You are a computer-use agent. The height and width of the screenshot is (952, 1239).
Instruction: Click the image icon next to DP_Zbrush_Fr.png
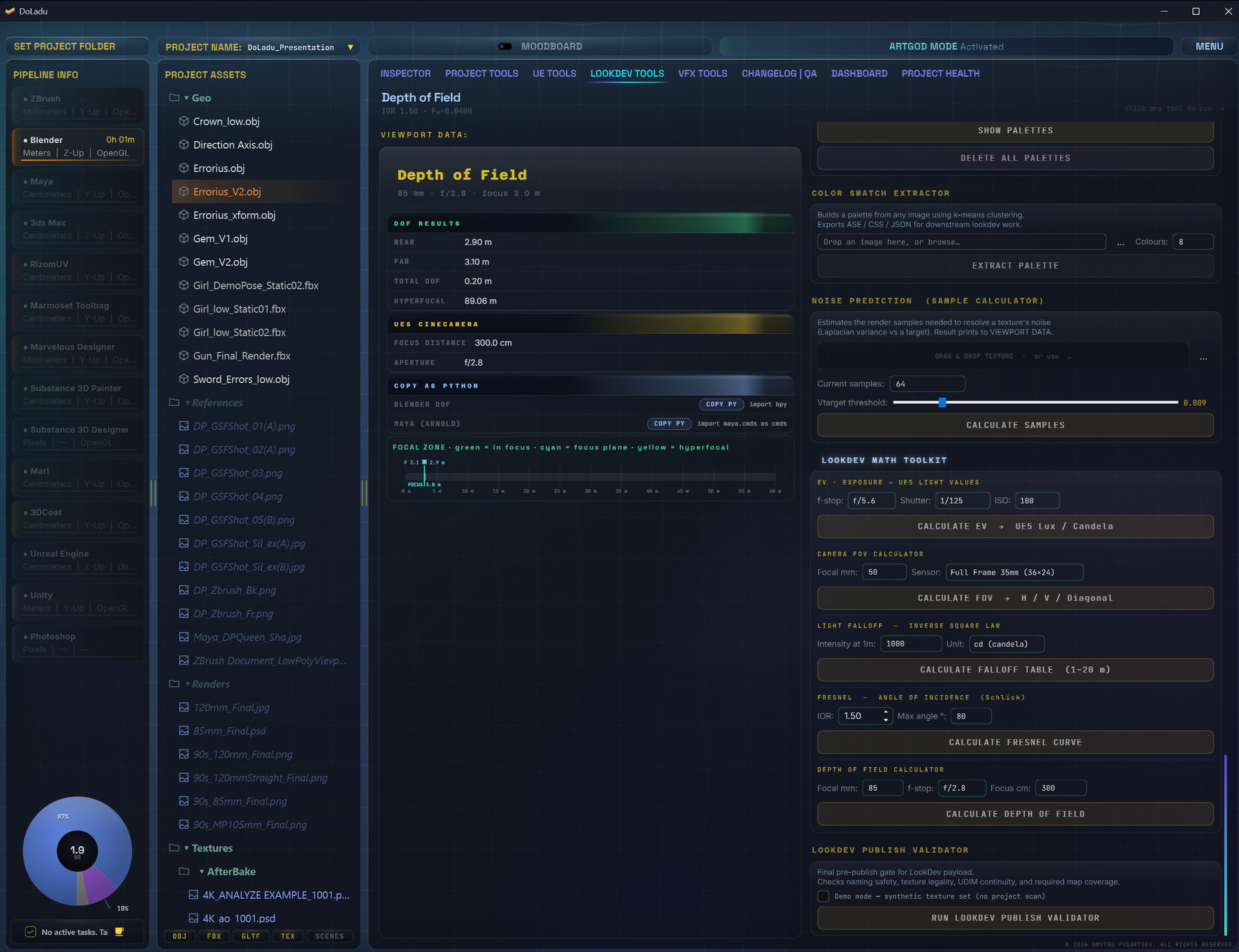click(184, 613)
